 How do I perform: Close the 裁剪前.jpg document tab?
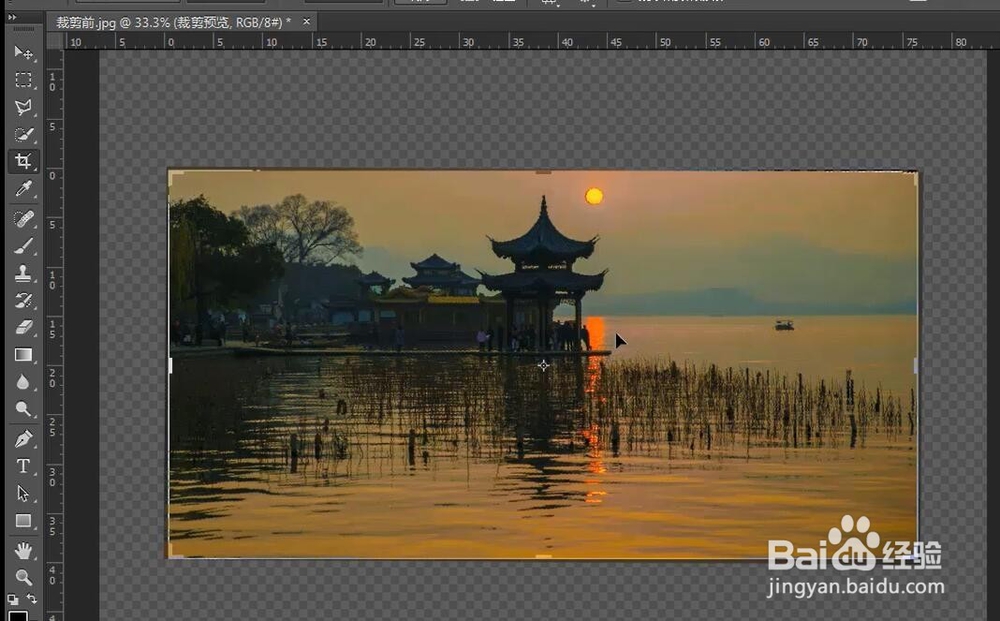tap(307, 22)
